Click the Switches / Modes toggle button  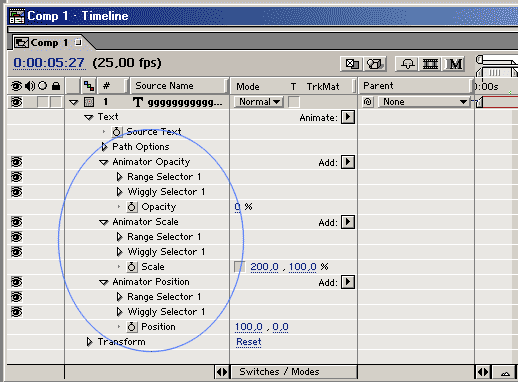click(x=293, y=372)
